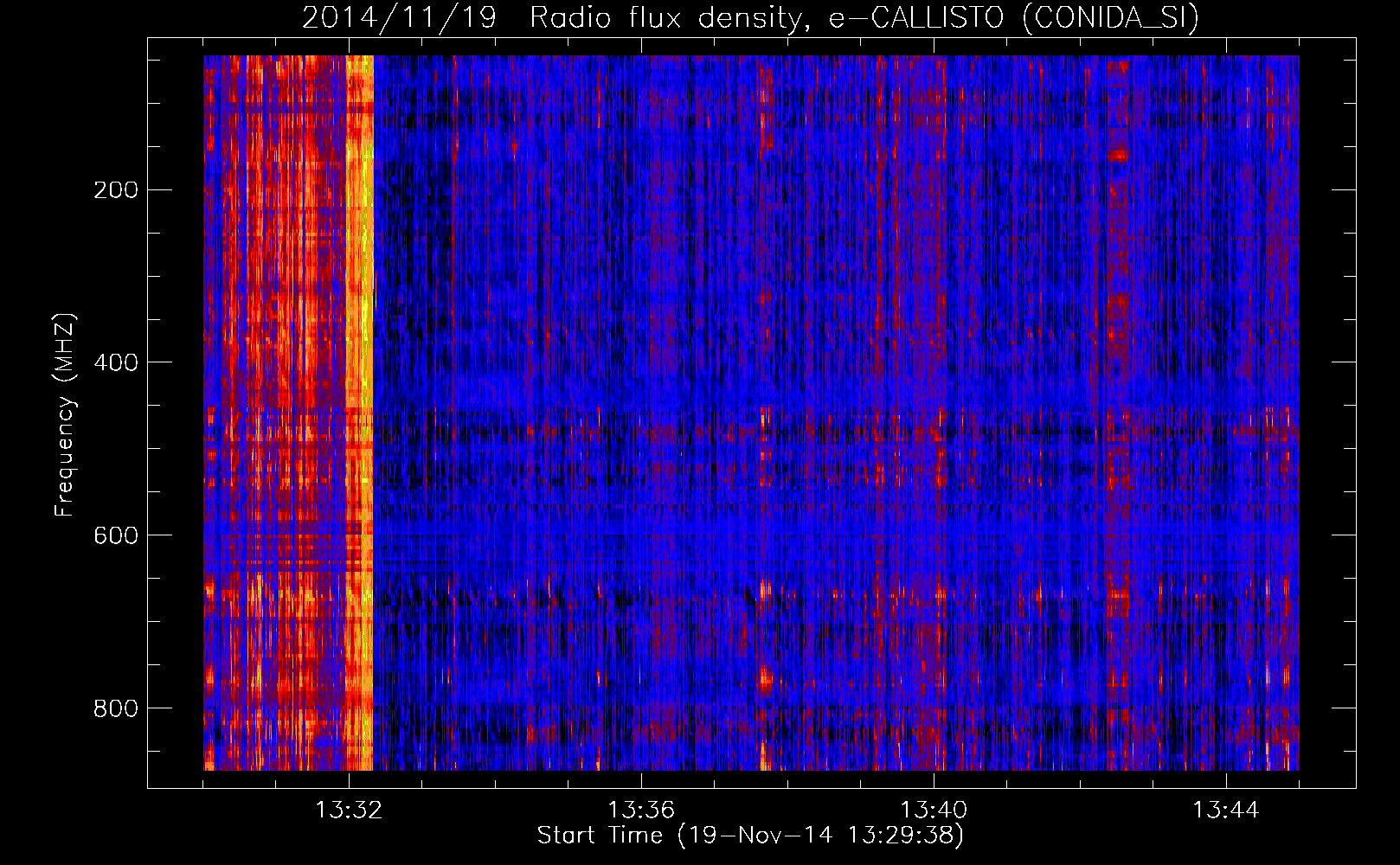
Task: Click the 'Frequency (MHZ)' axis label
Action: click(x=65, y=414)
